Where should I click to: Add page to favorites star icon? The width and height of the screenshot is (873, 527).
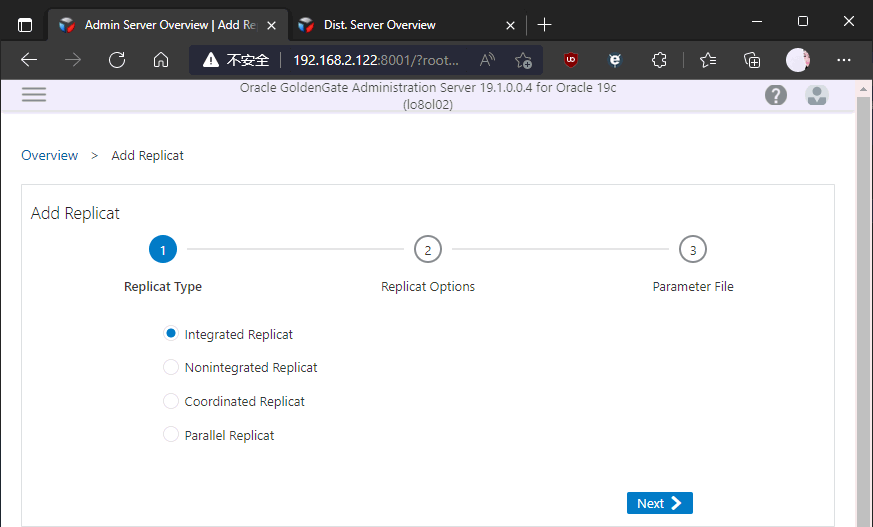[523, 60]
